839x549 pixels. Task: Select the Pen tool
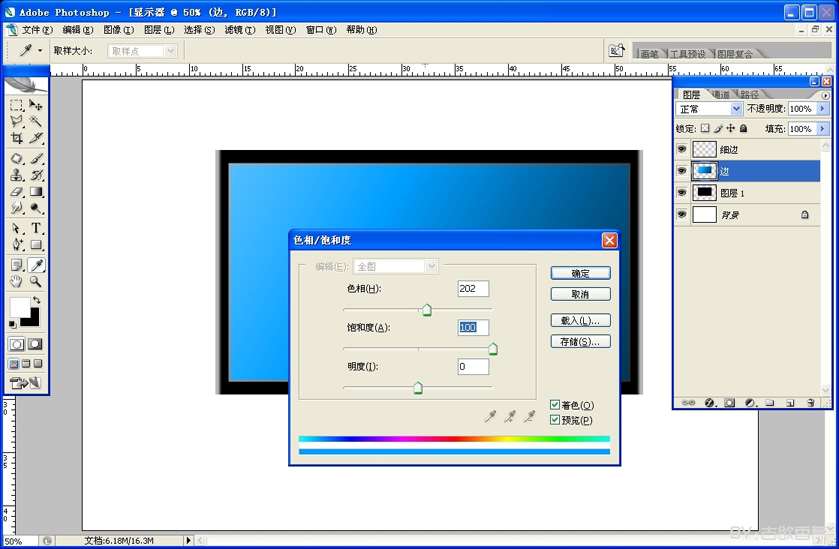(x=17, y=245)
